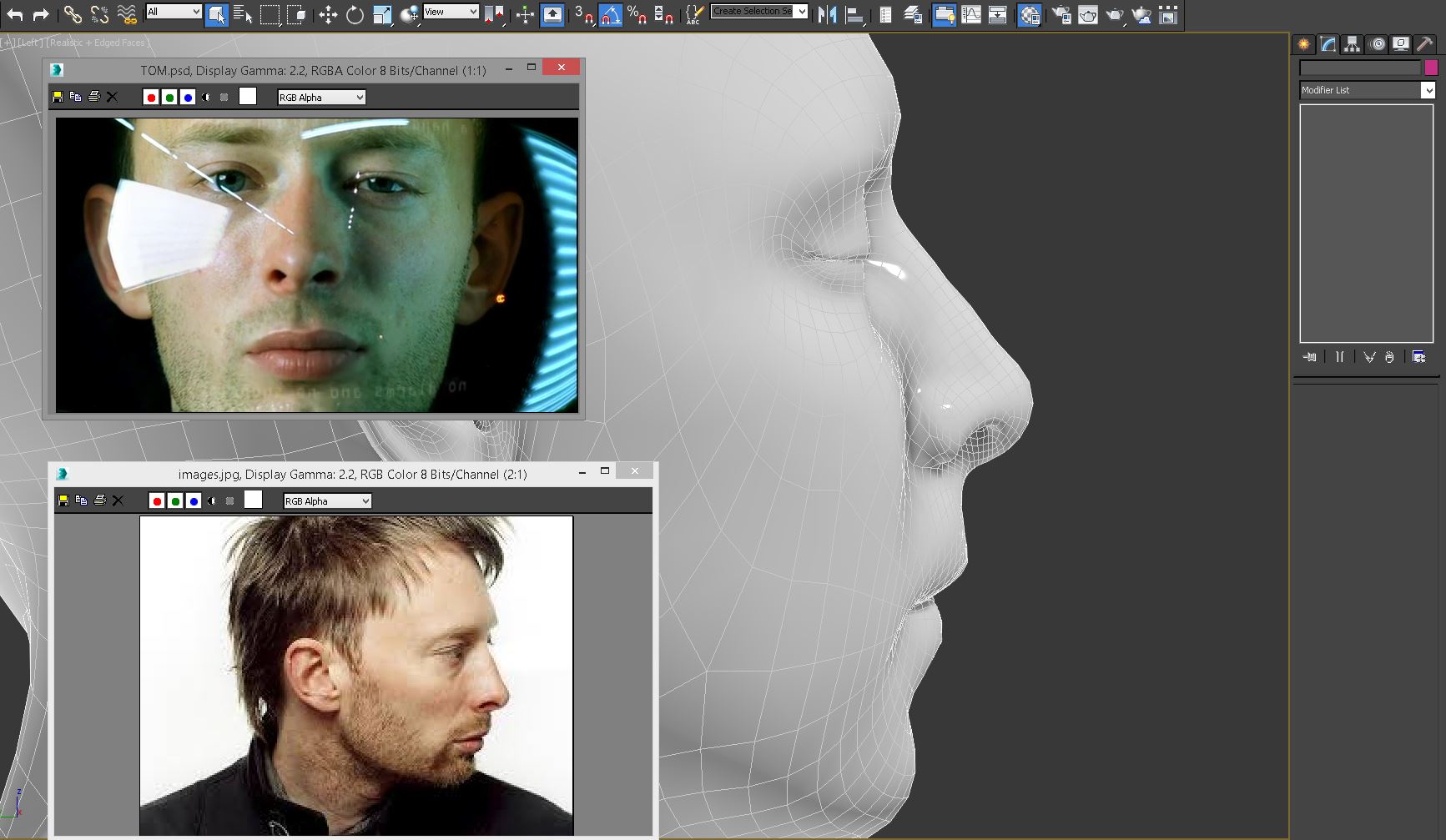1446x840 pixels.
Task: Choose Rectangular Selection Region tool
Action: point(270,14)
